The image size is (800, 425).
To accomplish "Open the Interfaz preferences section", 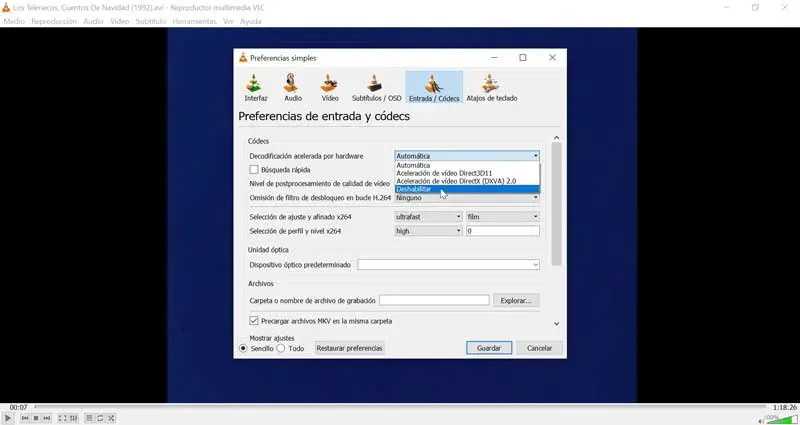I will point(256,87).
